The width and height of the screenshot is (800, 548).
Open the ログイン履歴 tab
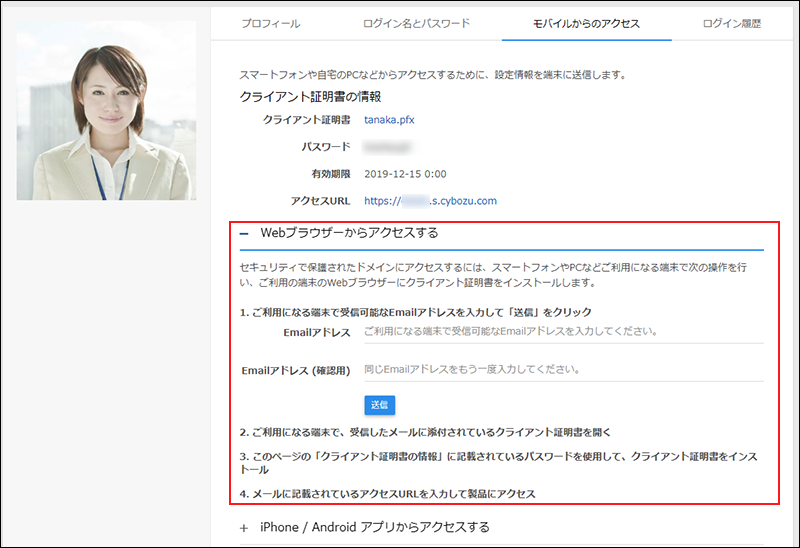732,23
